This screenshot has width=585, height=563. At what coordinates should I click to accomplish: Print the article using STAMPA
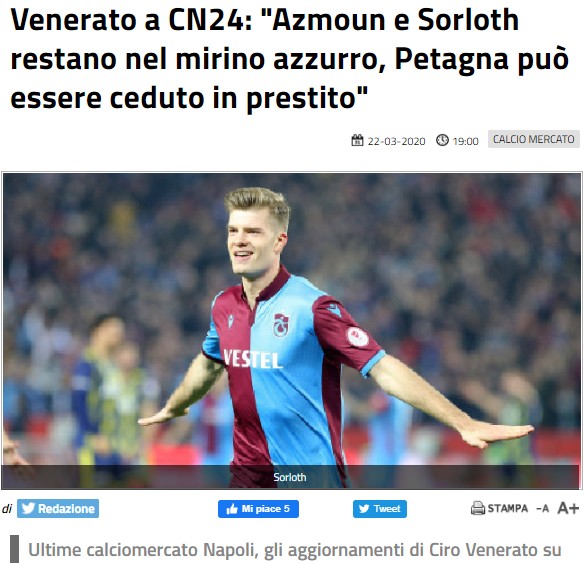(x=499, y=508)
